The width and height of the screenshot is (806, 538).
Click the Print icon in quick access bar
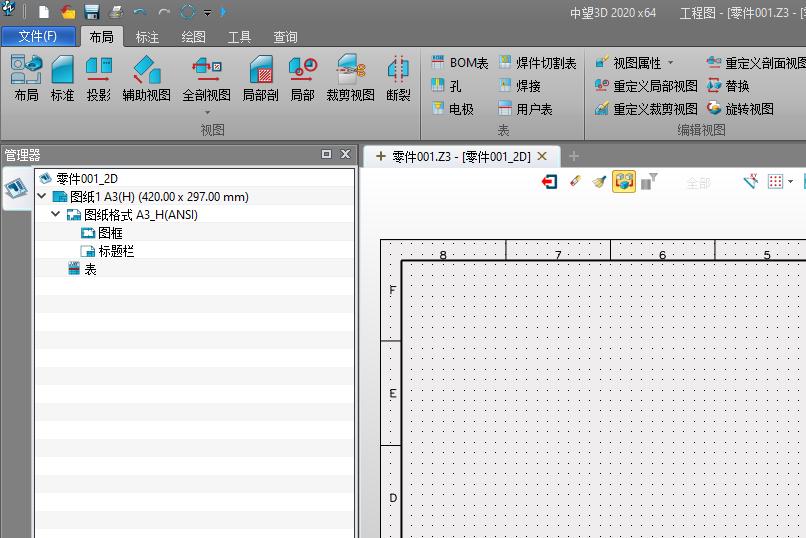[x=117, y=11]
